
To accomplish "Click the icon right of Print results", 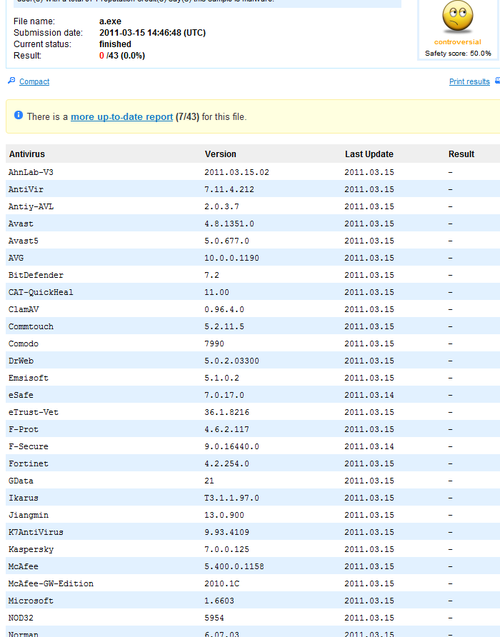I will pos(497,81).
